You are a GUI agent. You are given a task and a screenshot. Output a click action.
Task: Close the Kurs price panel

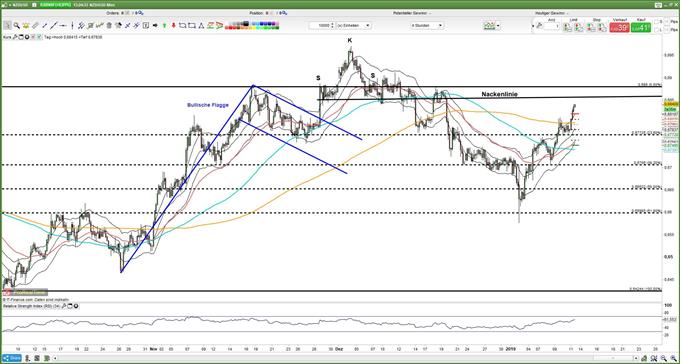tap(27, 37)
